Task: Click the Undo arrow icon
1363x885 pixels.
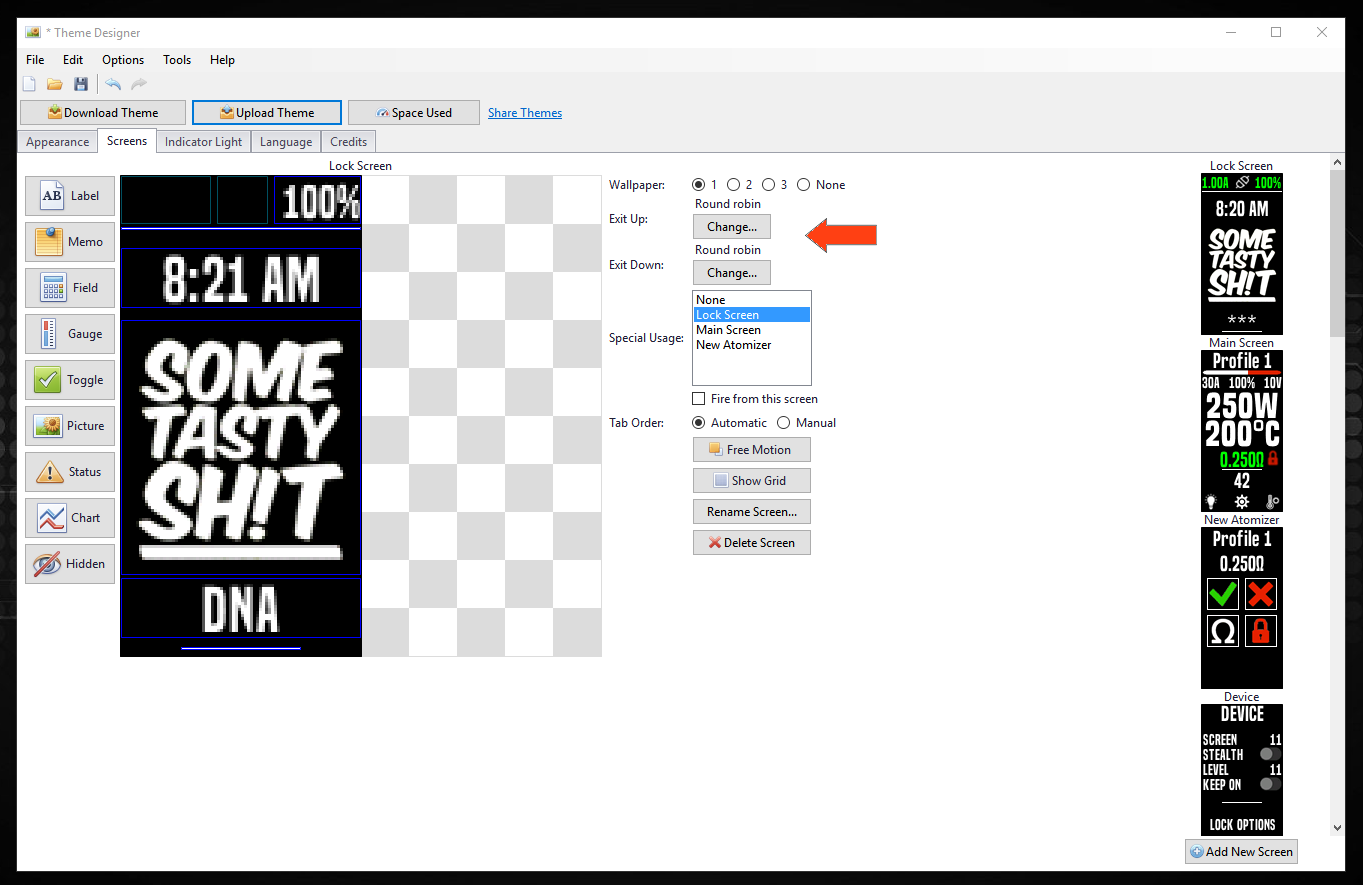Action: 113,85
